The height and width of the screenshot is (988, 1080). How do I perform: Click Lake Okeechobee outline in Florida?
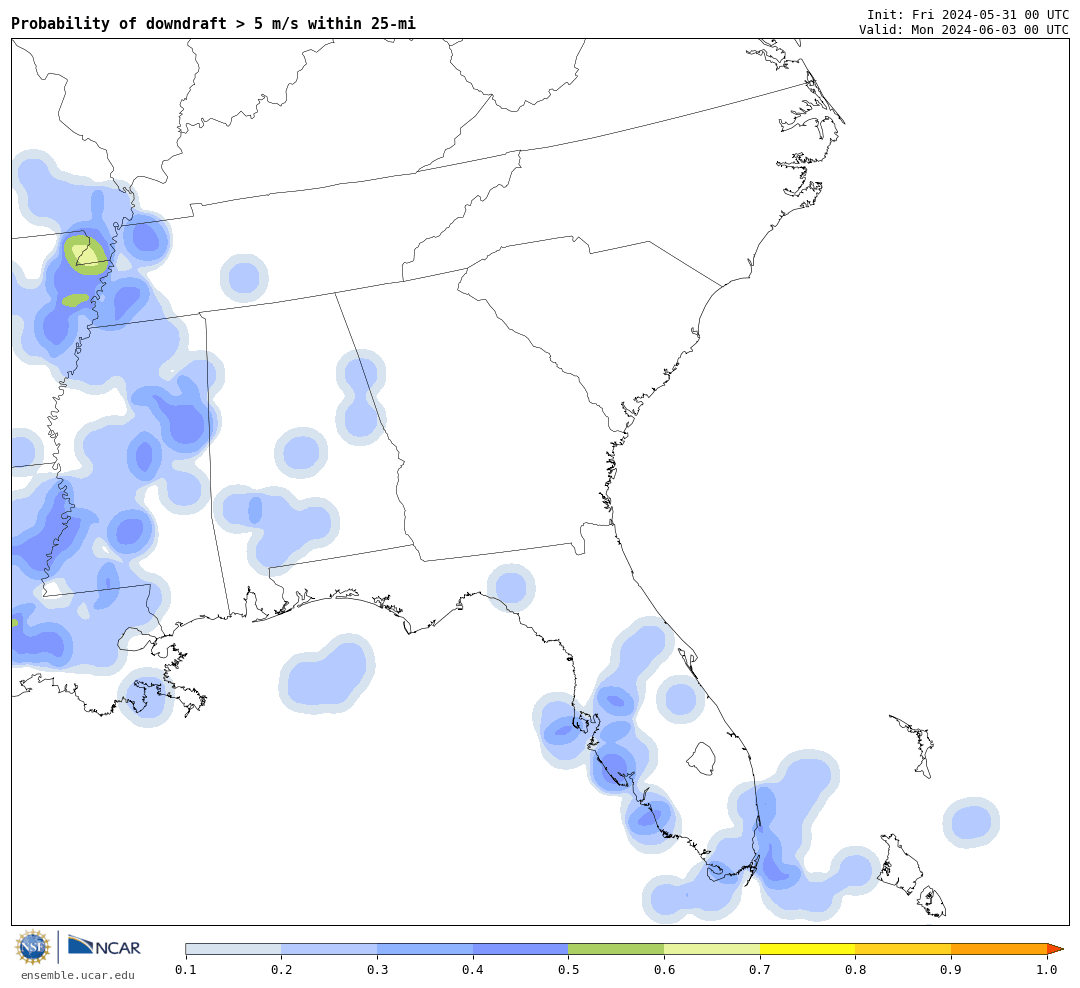(x=702, y=759)
